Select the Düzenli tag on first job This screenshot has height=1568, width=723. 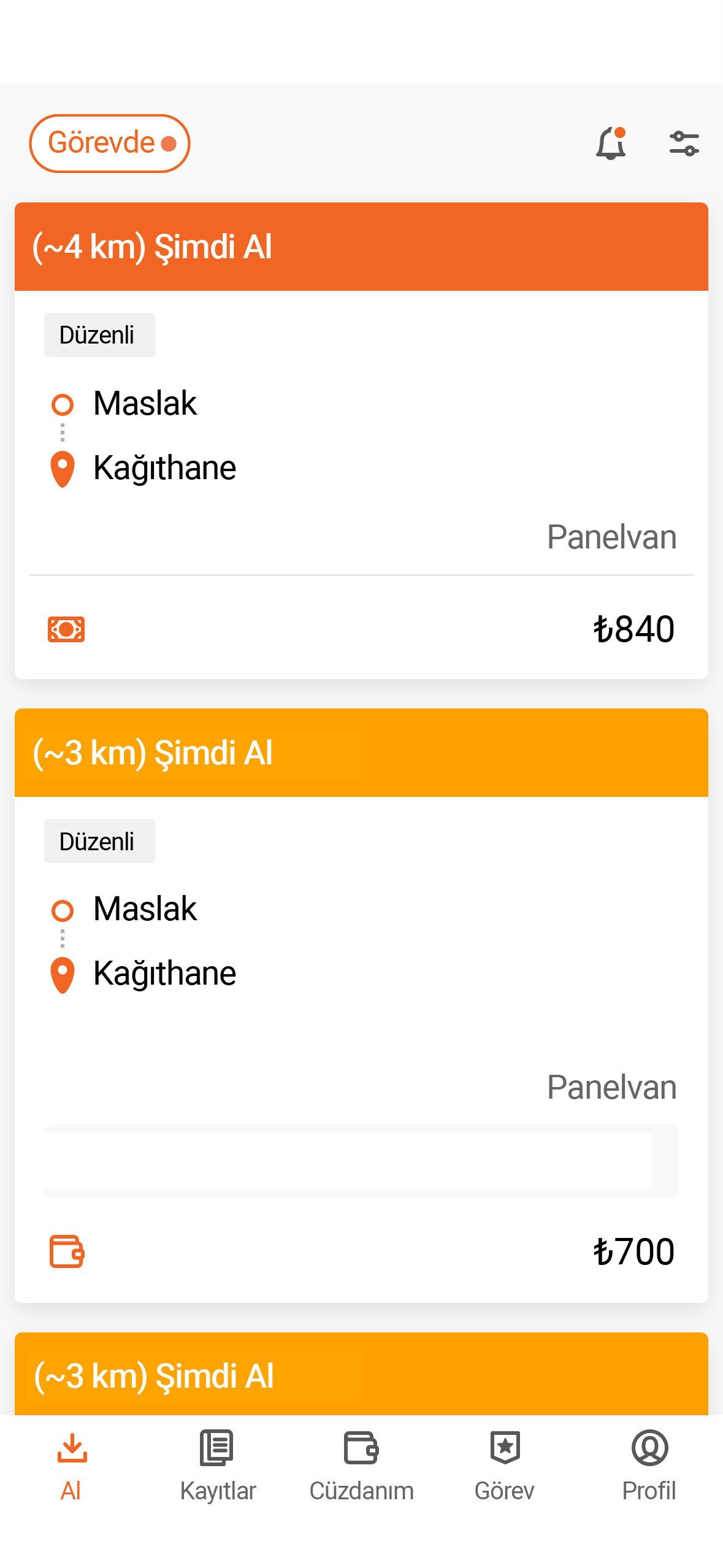pyautogui.click(x=99, y=335)
